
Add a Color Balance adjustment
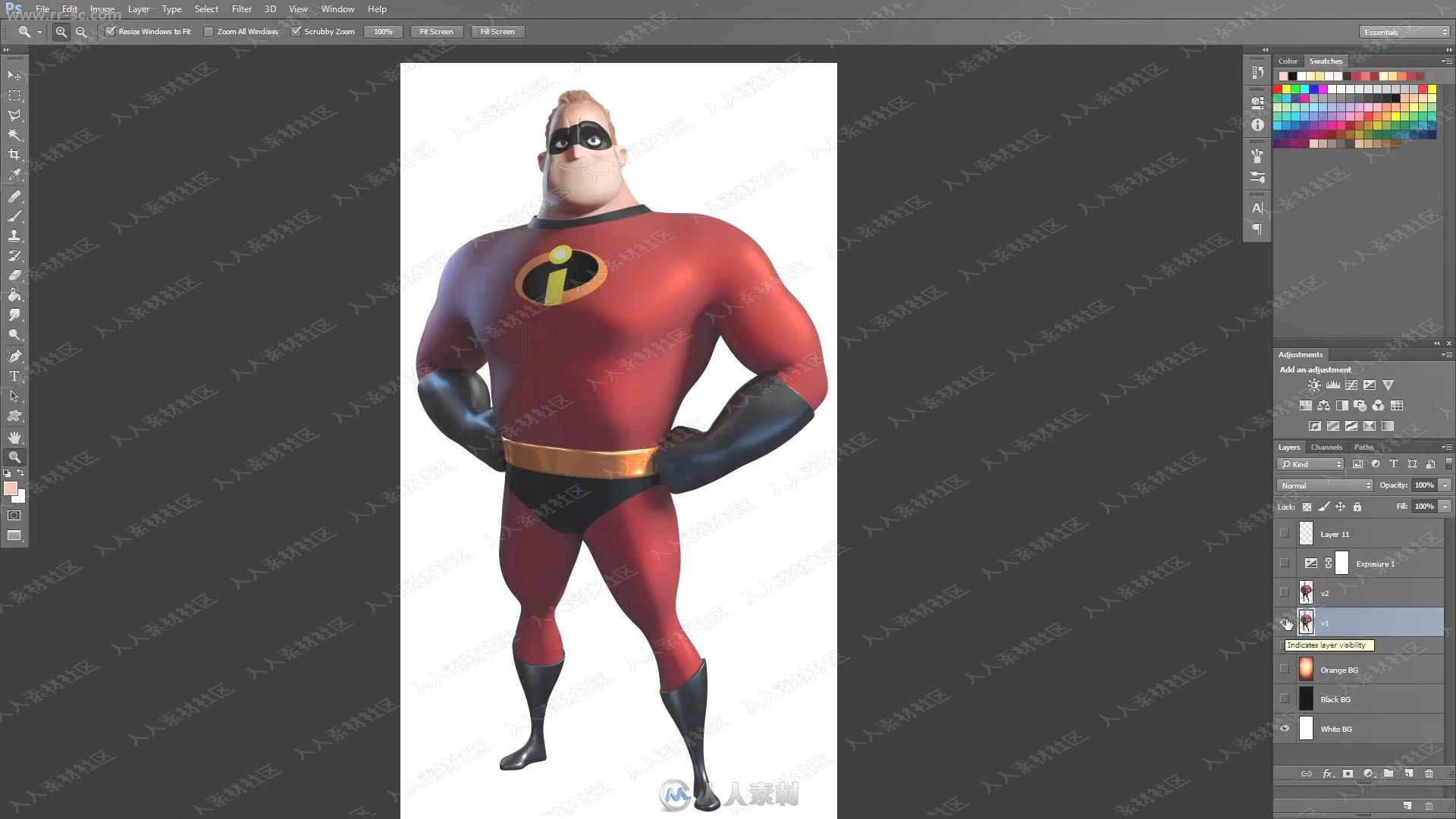click(x=1323, y=406)
